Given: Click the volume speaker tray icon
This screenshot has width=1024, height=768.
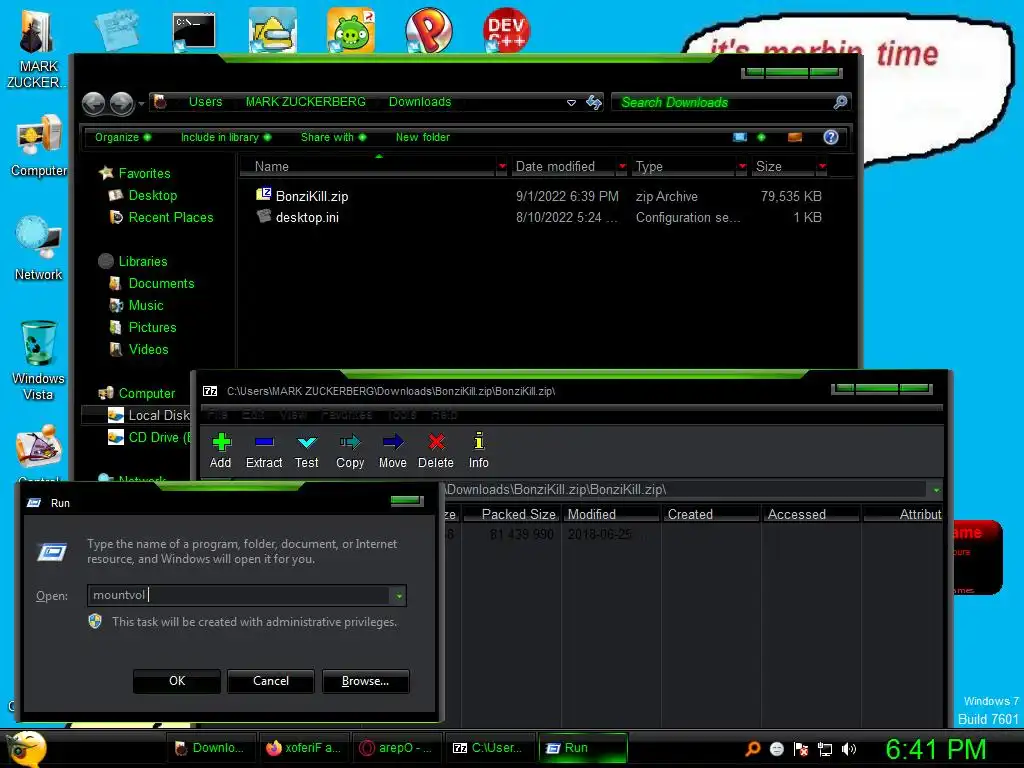Looking at the screenshot, I should 849,749.
